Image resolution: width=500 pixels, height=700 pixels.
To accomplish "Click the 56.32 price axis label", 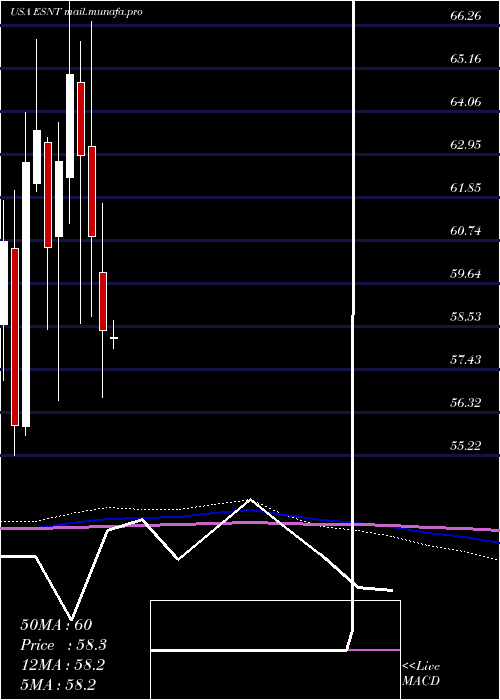I will 466,403.
